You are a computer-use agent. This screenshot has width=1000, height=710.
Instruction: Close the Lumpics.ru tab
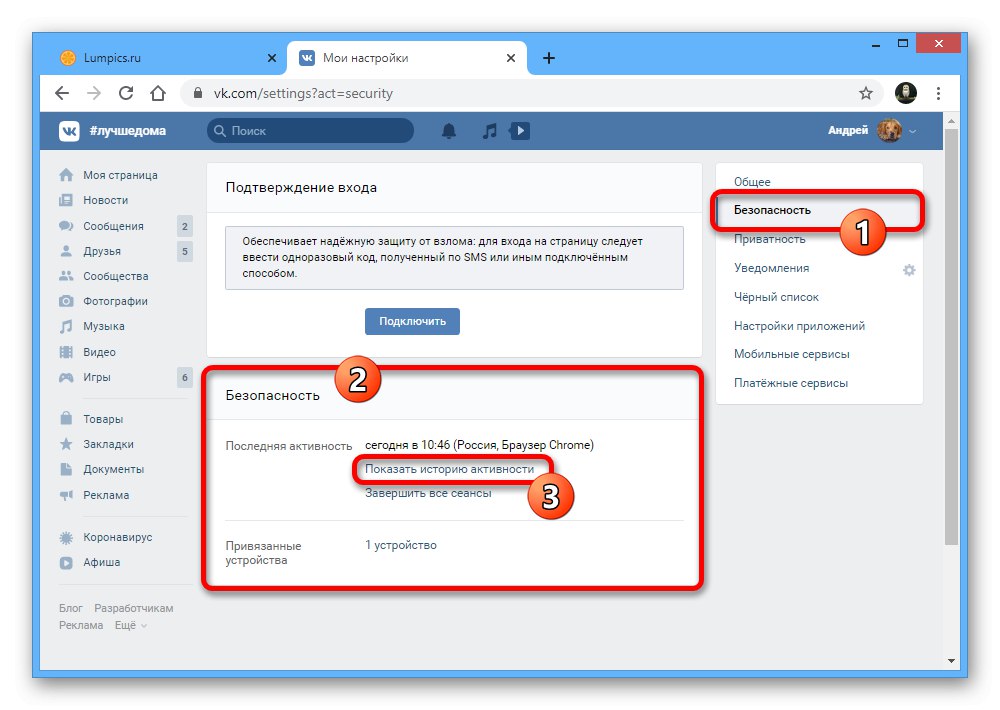coord(272,58)
